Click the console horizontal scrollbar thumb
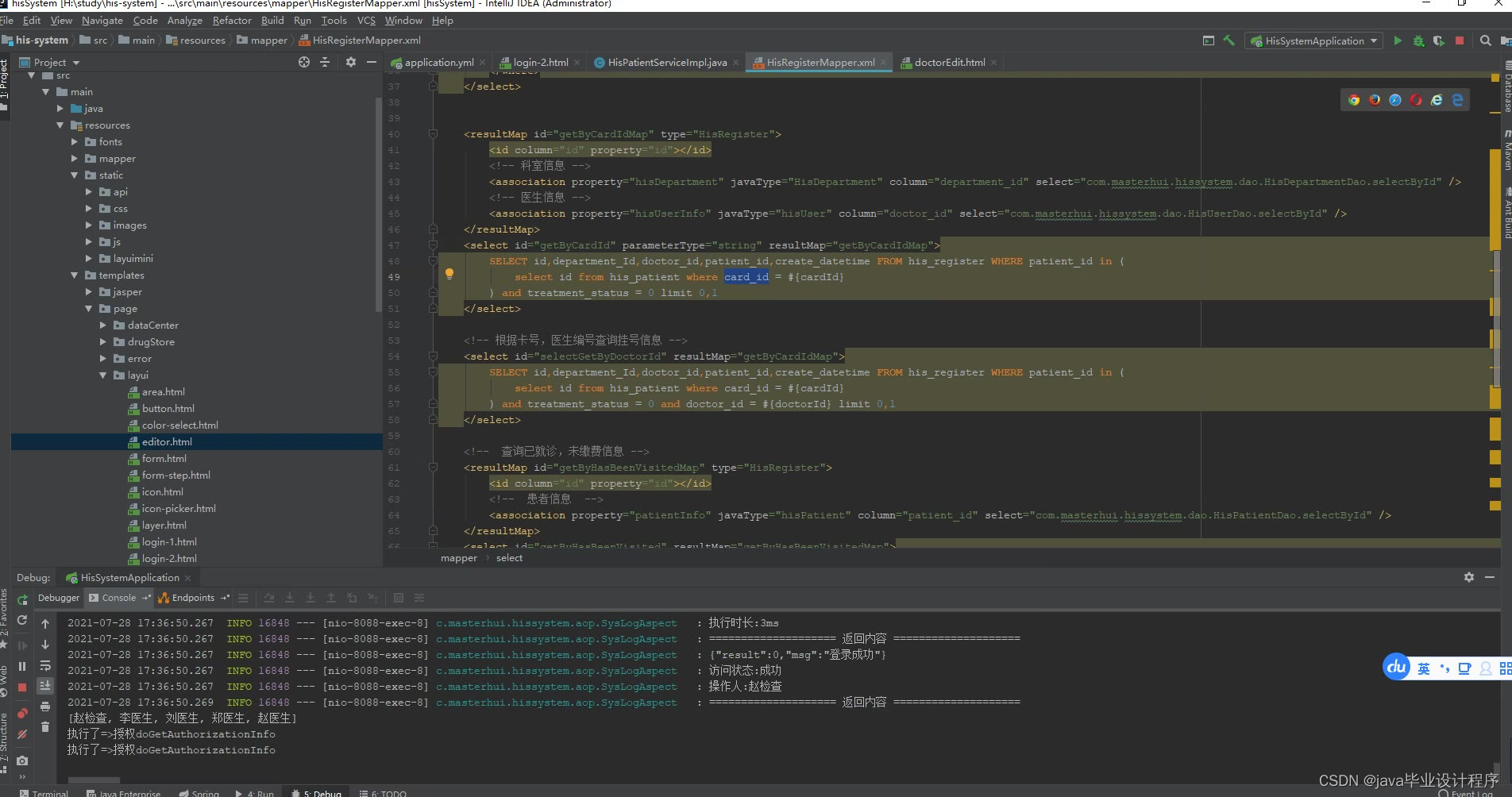 [x=94, y=780]
